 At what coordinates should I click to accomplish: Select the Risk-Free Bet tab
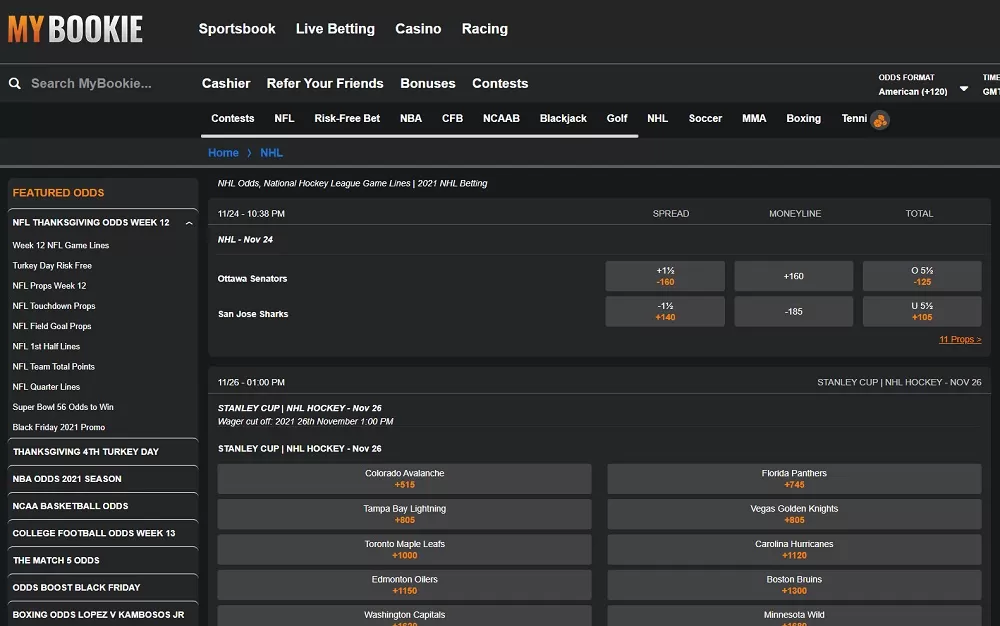tap(347, 119)
